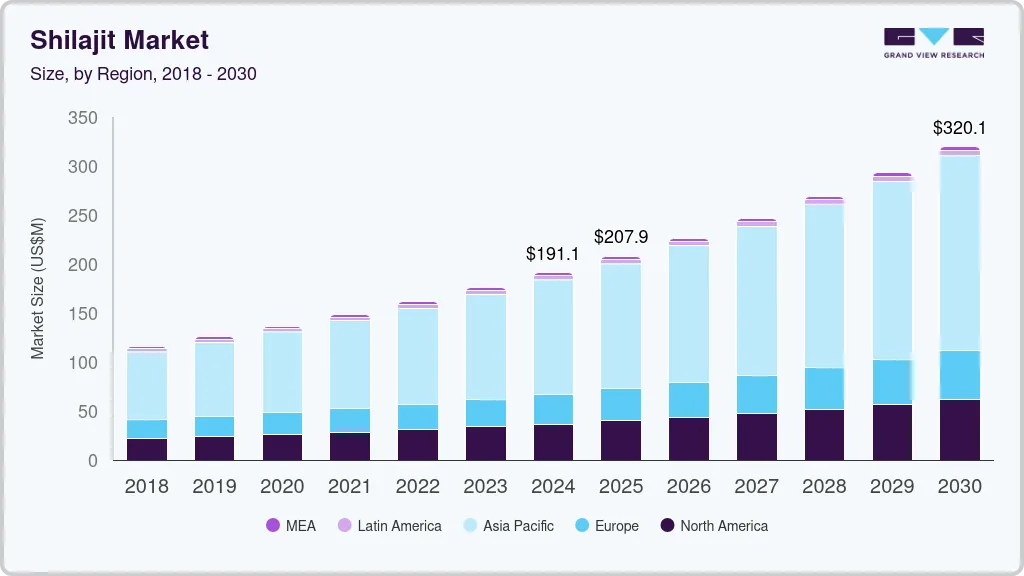The width and height of the screenshot is (1024, 576).
Task: Click the $191.1 data label
Action: (553, 254)
